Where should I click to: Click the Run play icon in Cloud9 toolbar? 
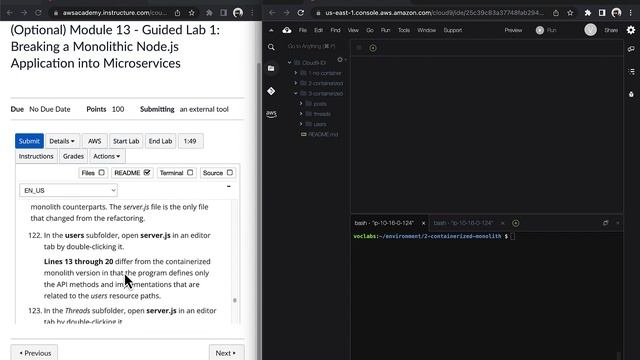[x=540, y=30]
